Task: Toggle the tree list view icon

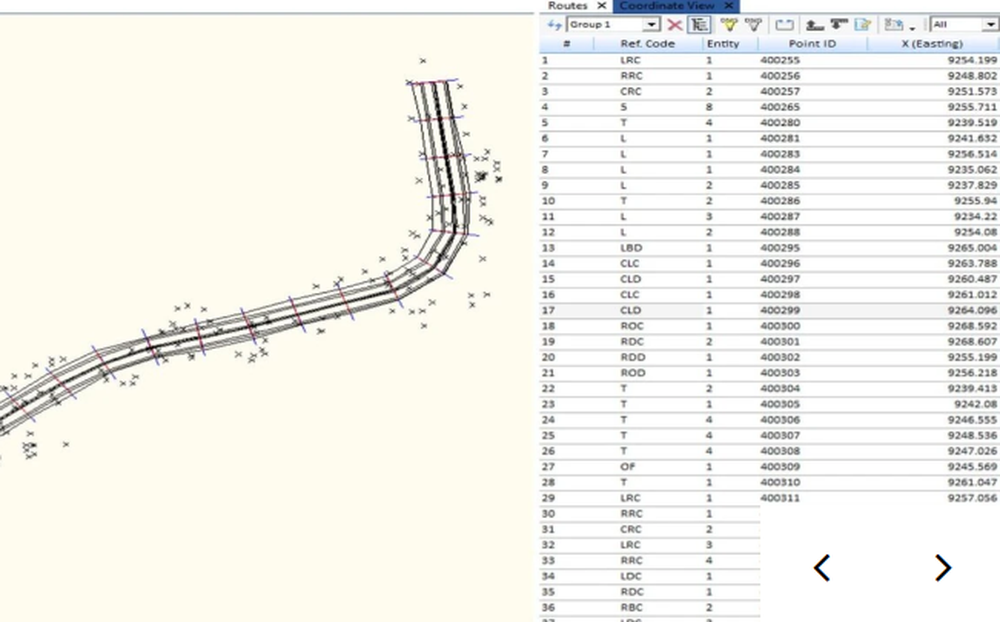Action: coord(700,25)
